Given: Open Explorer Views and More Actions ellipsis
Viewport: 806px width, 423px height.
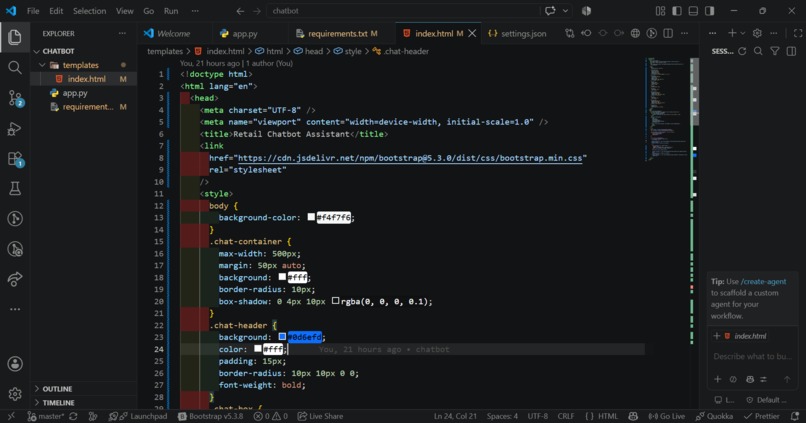Looking at the screenshot, I should pyautogui.click(x=122, y=33).
